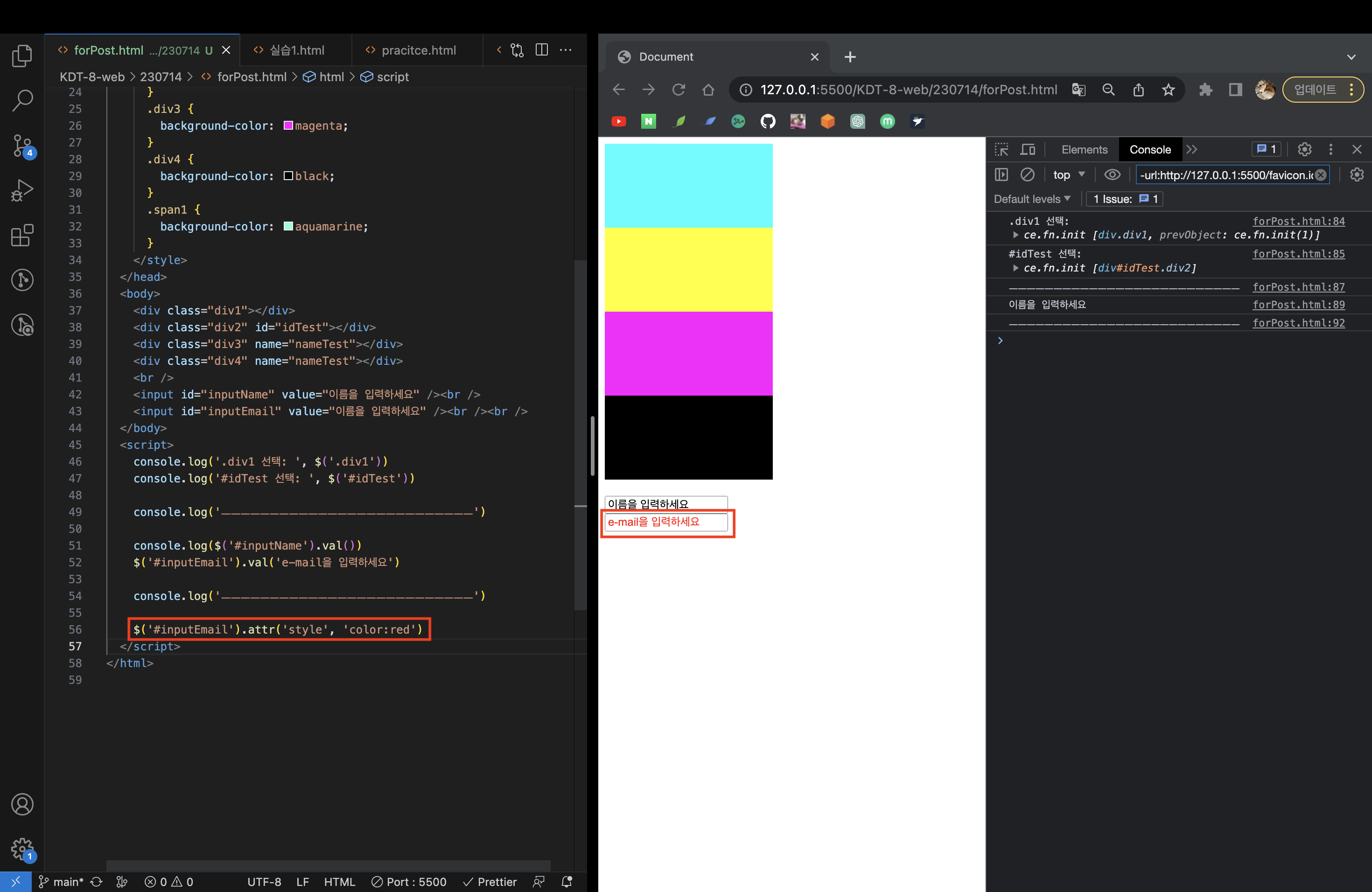Open the Search view in the activity bar

click(x=22, y=100)
